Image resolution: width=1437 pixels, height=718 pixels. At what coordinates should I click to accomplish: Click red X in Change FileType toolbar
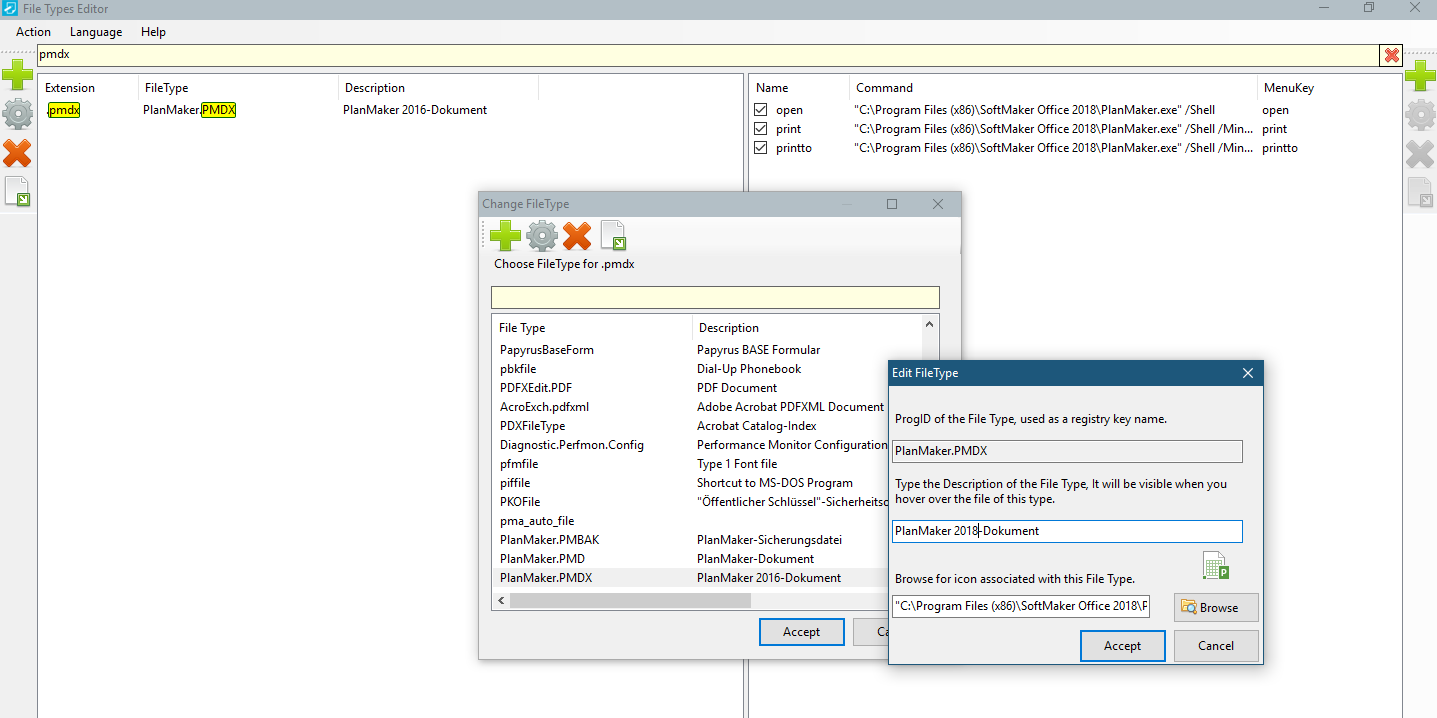tap(577, 236)
